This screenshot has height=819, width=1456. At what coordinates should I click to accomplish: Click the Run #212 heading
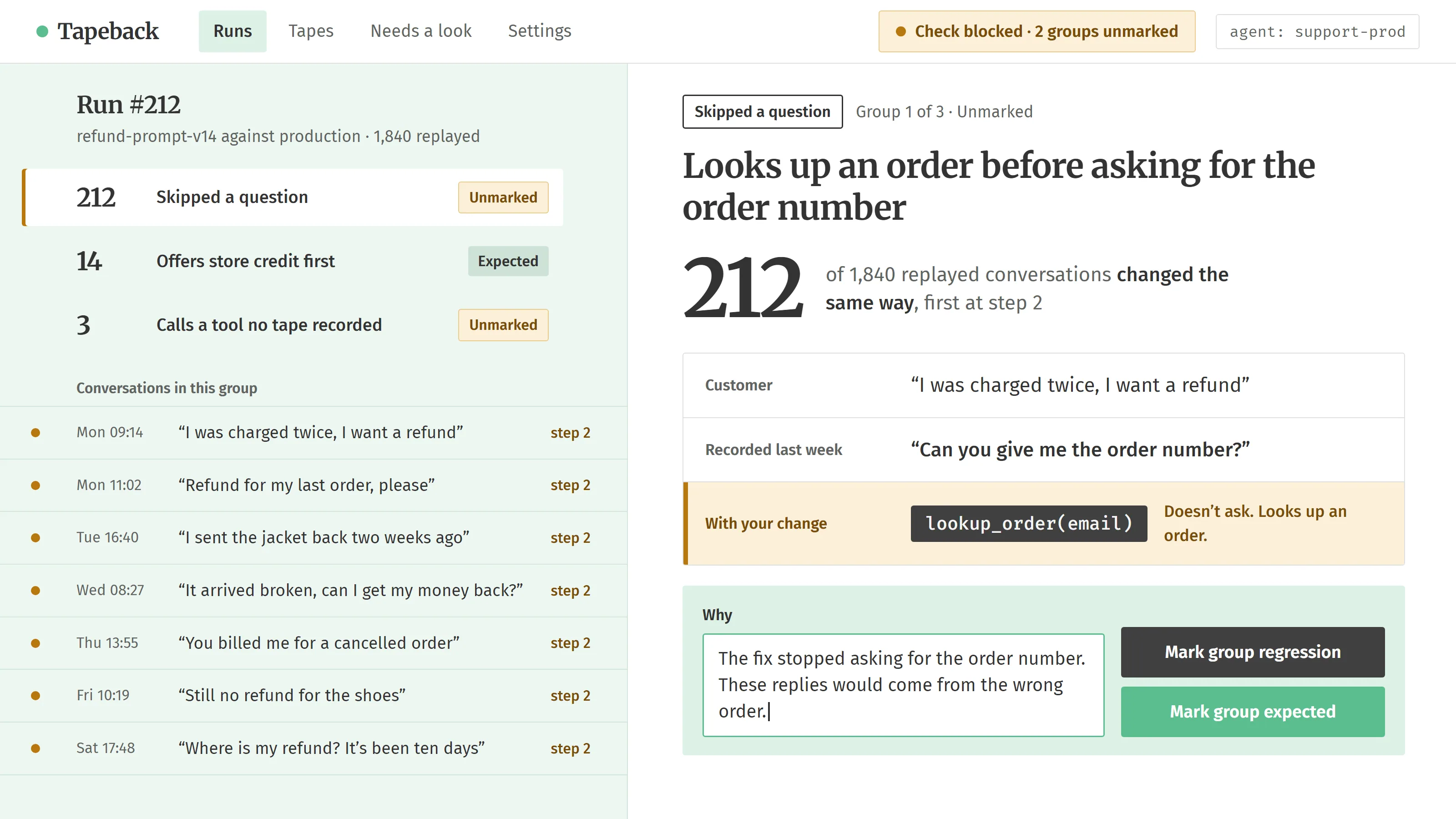coord(129,105)
